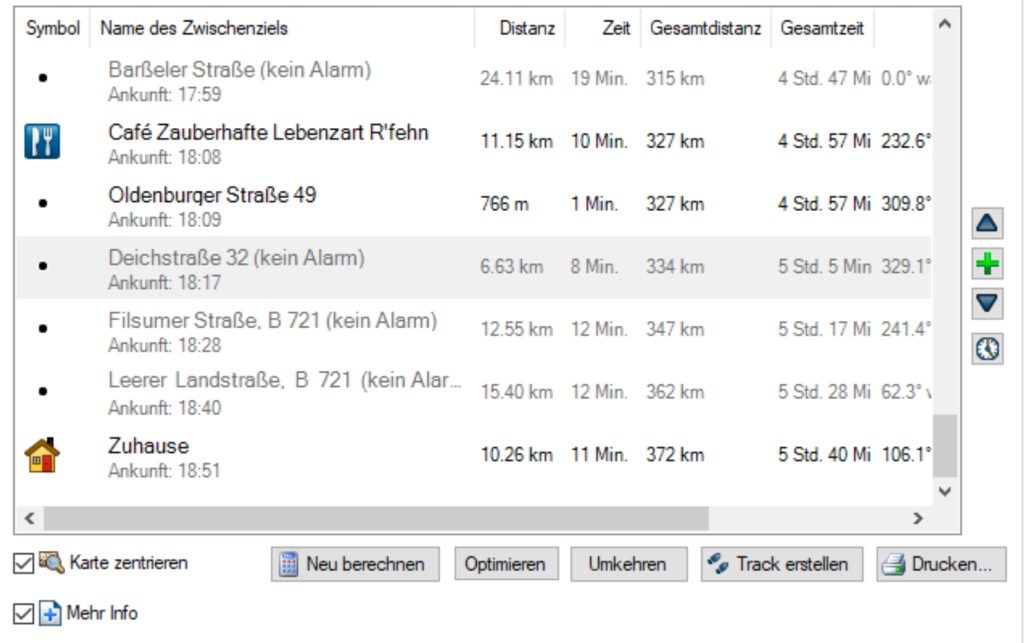This screenshot has height=643, width=1024.
Task: Reverse the route with Umkehren
Action: point(629,564)
